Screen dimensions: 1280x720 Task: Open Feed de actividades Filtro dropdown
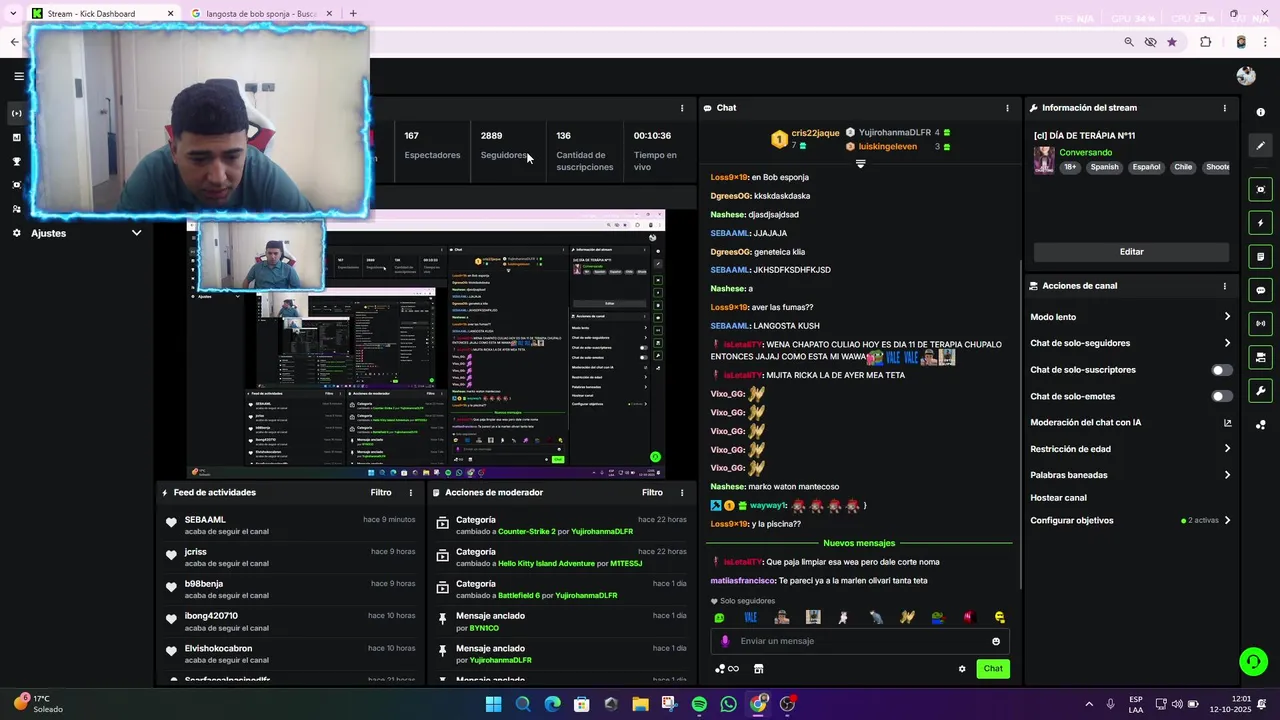[x=381, y=492]
